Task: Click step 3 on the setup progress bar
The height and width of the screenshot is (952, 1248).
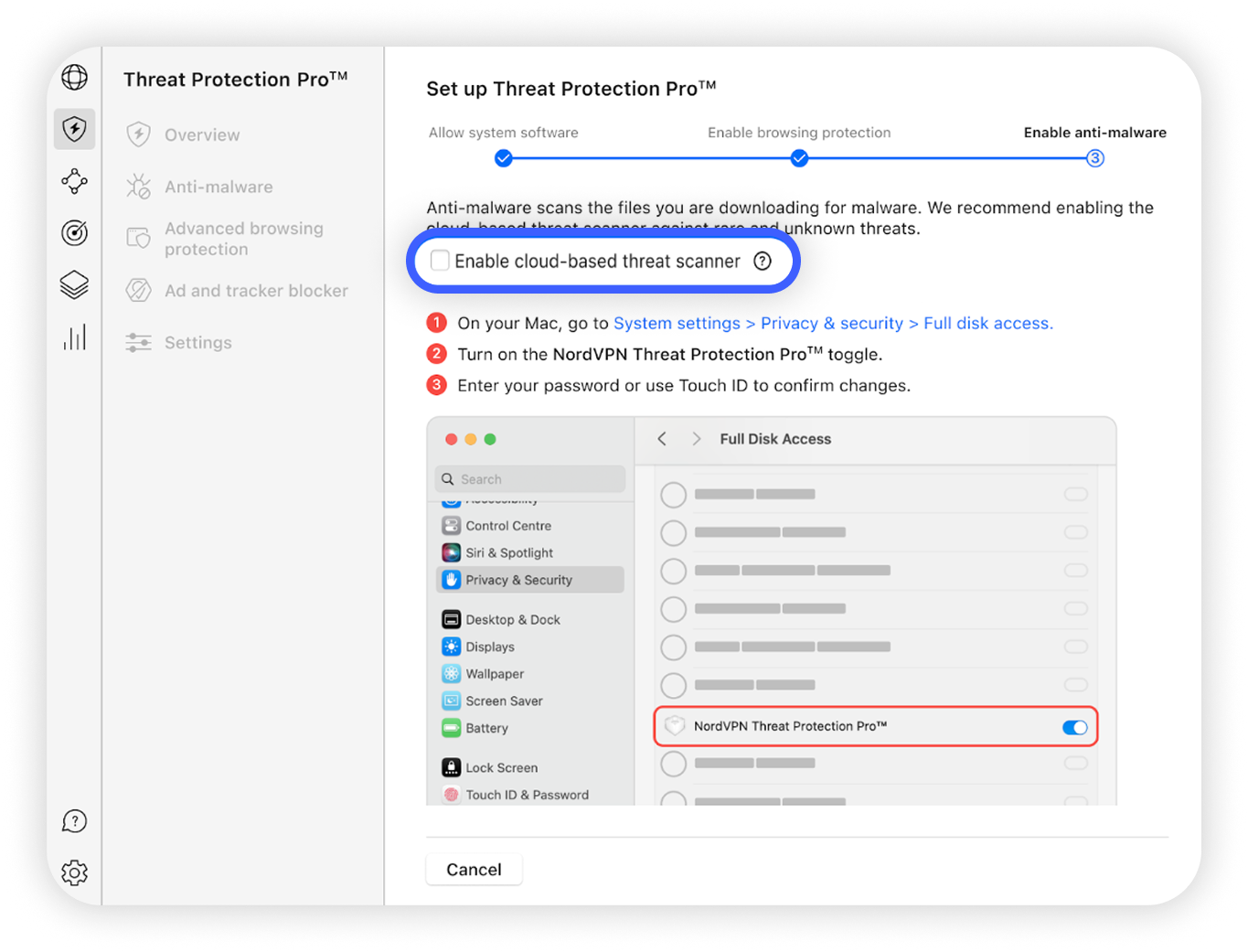Action: [1095, 157]
